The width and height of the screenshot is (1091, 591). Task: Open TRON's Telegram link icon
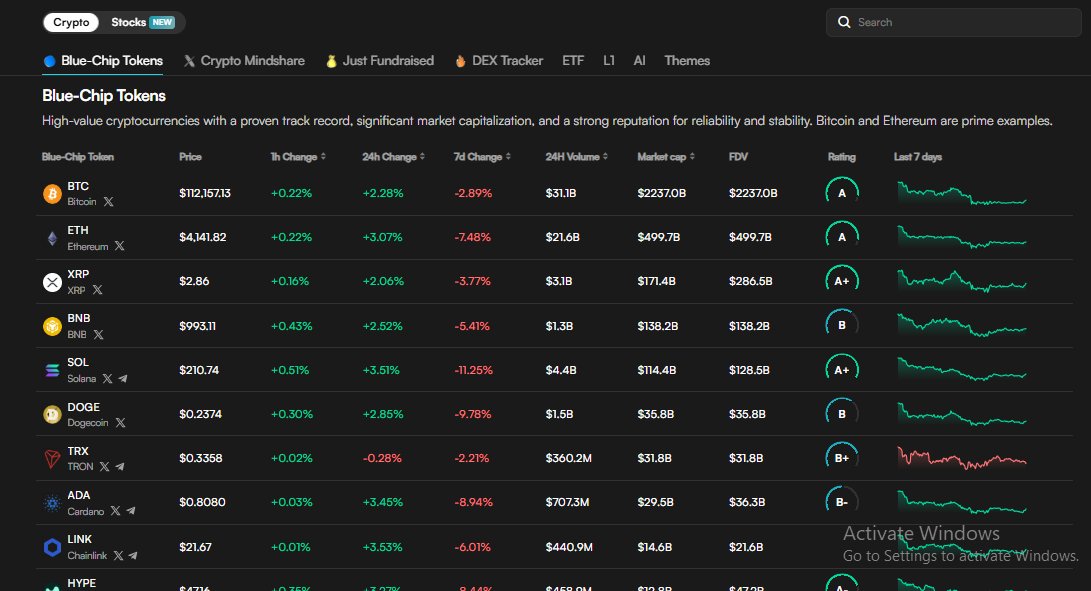point(120,466)
